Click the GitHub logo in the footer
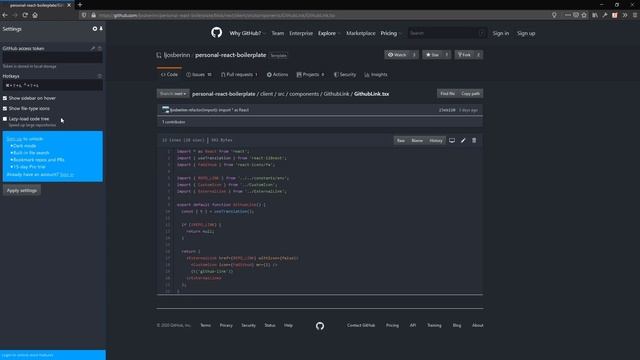The width and height of the screenshot is (640, 360). point(320,326)
